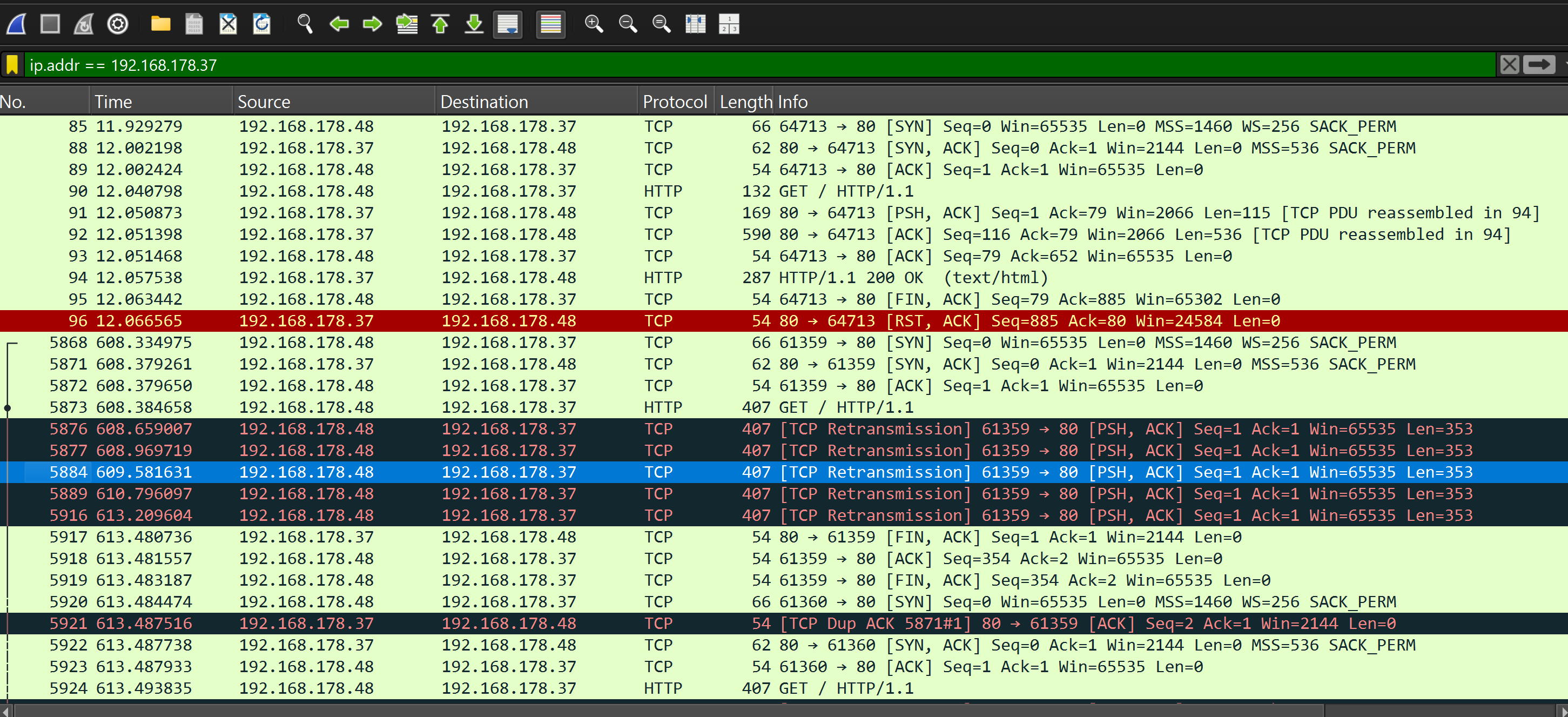Restart the current capture

(x=83, y=24)
